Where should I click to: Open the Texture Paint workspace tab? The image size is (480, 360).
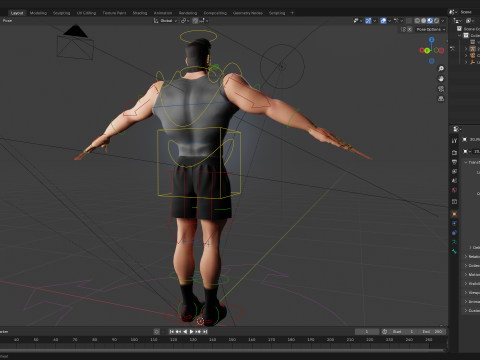114,13
